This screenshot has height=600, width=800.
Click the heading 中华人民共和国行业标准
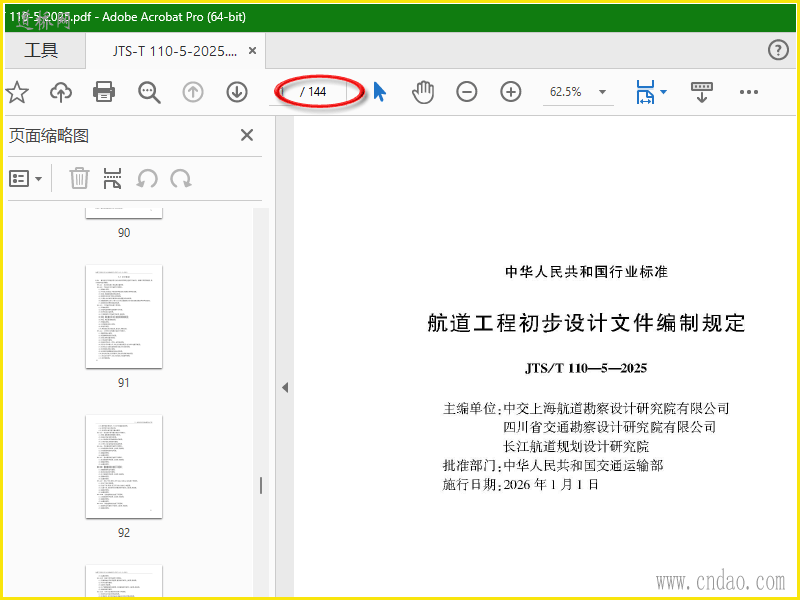point(586,272)
